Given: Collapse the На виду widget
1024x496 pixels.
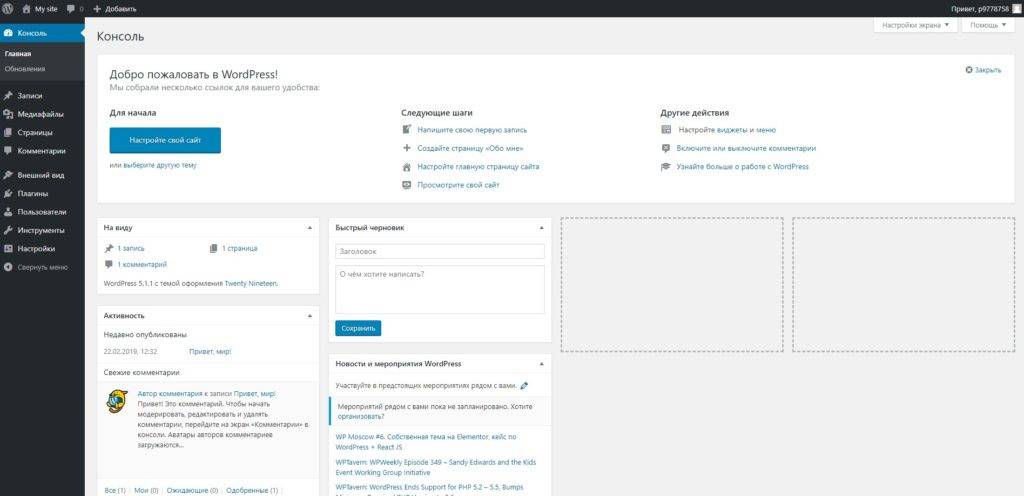Looking at the screenshot, I should [310, 228].
